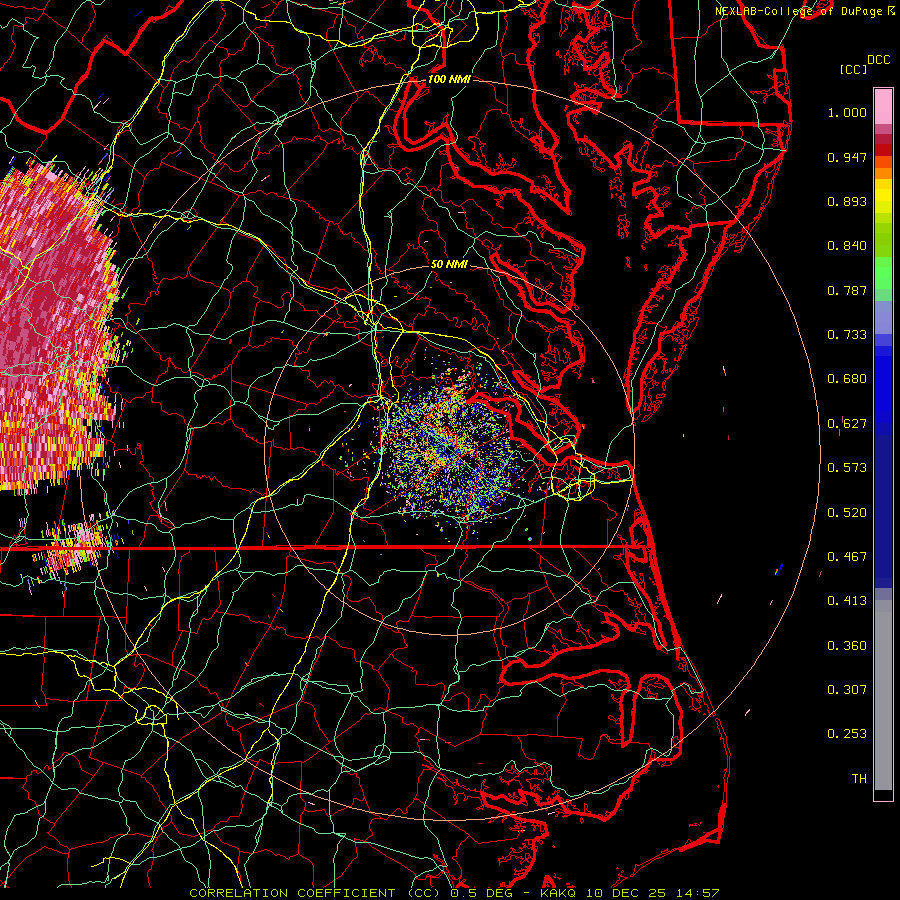Click the 0.520 scale value
This screenshot has height=900, width=900.
click(847, 513)
